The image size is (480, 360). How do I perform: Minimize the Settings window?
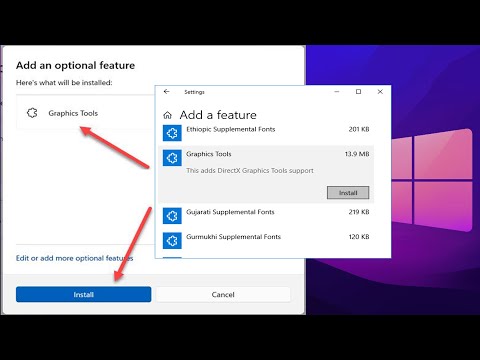click(x=337, y=92)
